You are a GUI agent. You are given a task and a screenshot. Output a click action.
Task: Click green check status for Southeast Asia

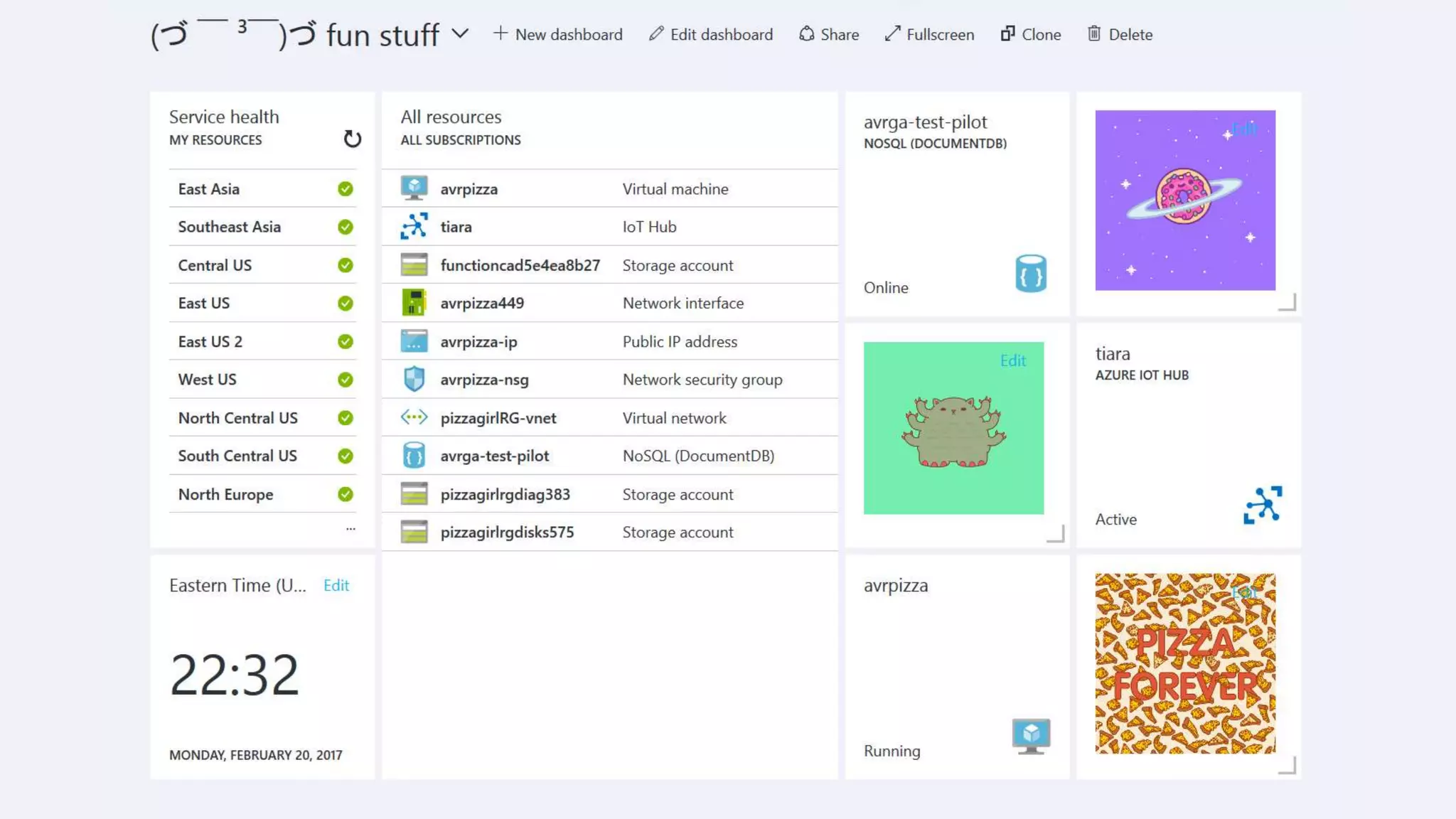click(346, 227)
